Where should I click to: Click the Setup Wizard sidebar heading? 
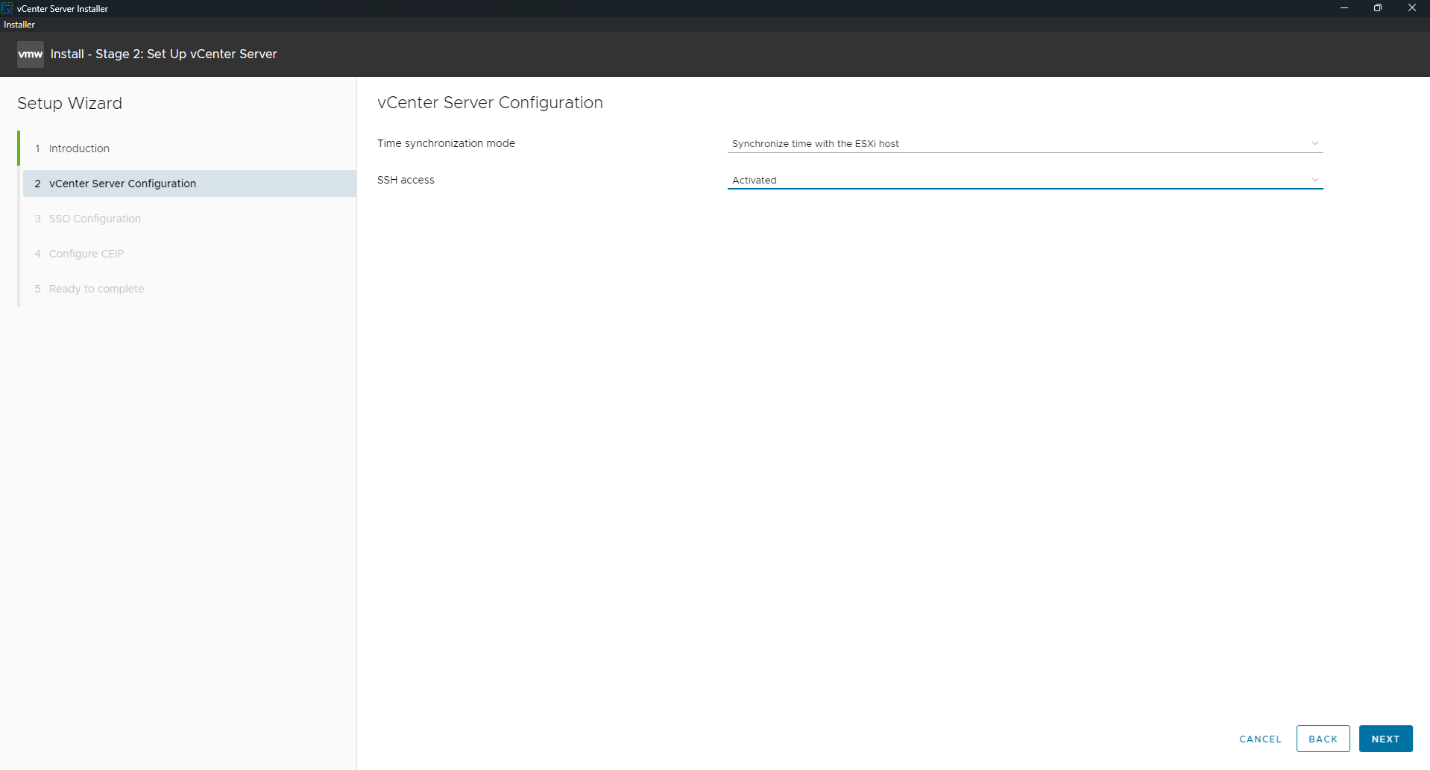point(68,103)
